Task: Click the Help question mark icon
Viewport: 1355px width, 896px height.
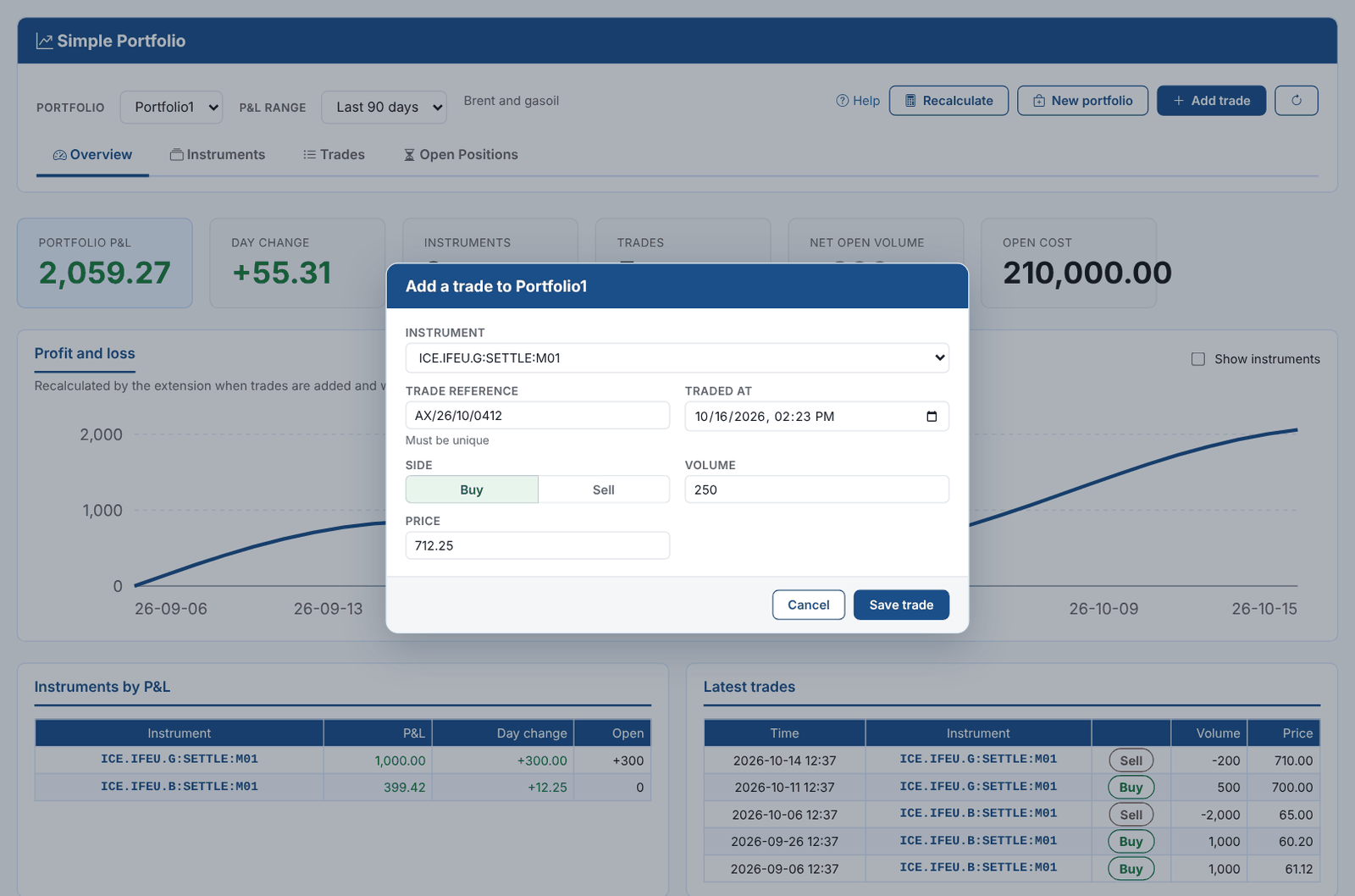Action: (x=842, y=101)
